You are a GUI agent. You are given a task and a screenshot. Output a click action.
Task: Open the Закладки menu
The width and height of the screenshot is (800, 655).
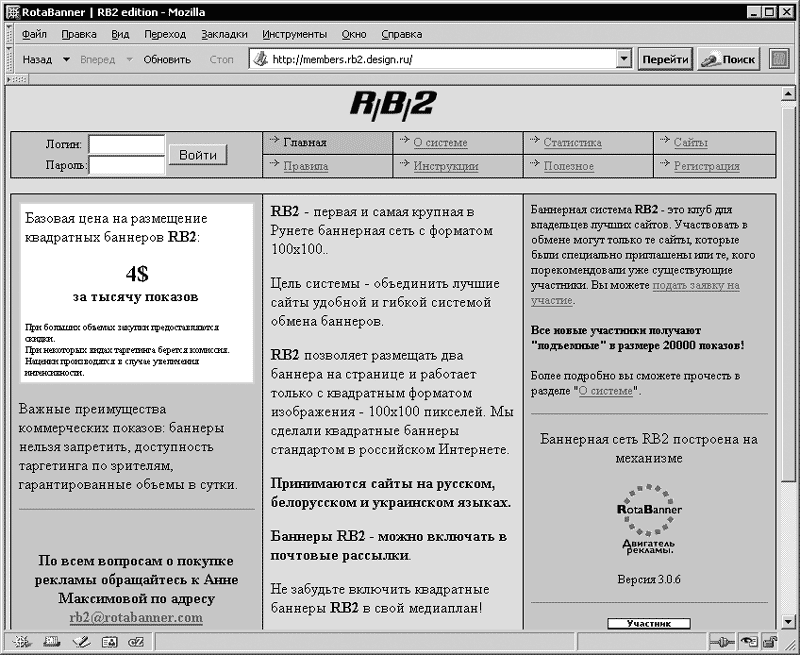click(x=224, y=34)
